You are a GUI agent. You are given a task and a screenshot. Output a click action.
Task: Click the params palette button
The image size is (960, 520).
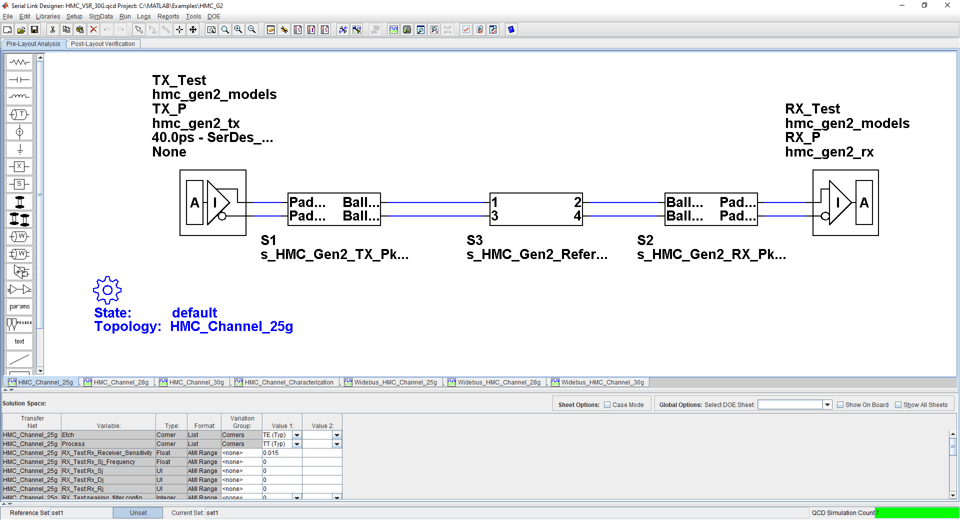tap(19, 306)
